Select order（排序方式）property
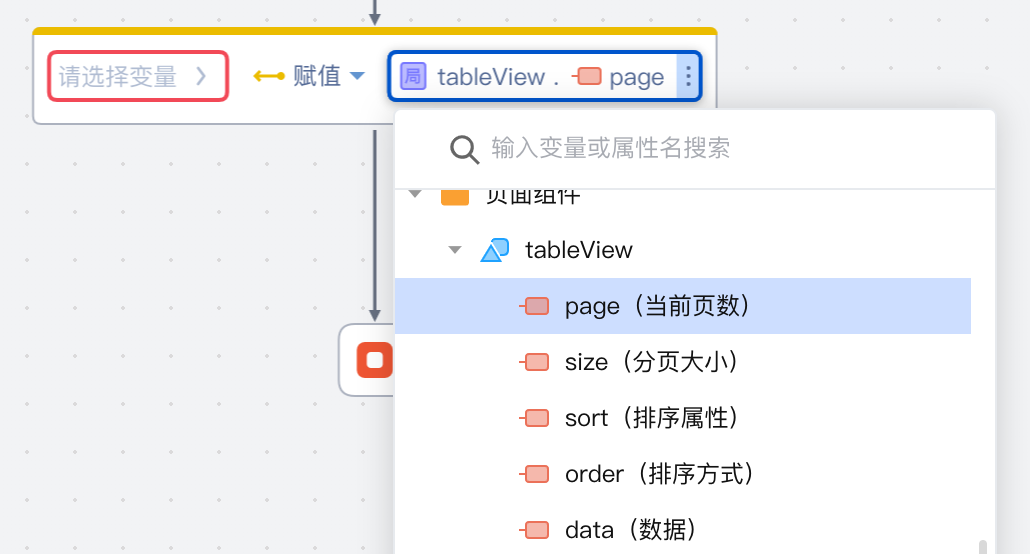Screen dimensions: 1030x554 (683, 474)
